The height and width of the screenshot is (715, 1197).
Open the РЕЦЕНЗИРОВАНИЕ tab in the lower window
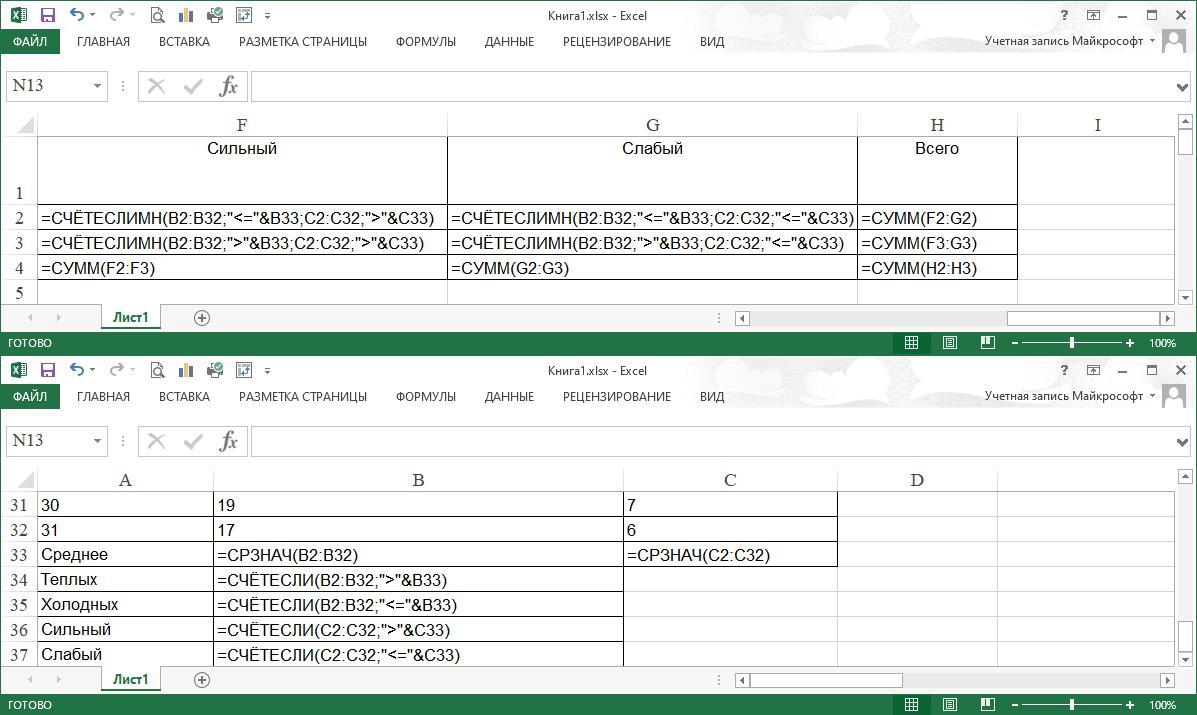pyautogui.click(x=617, y=396)
